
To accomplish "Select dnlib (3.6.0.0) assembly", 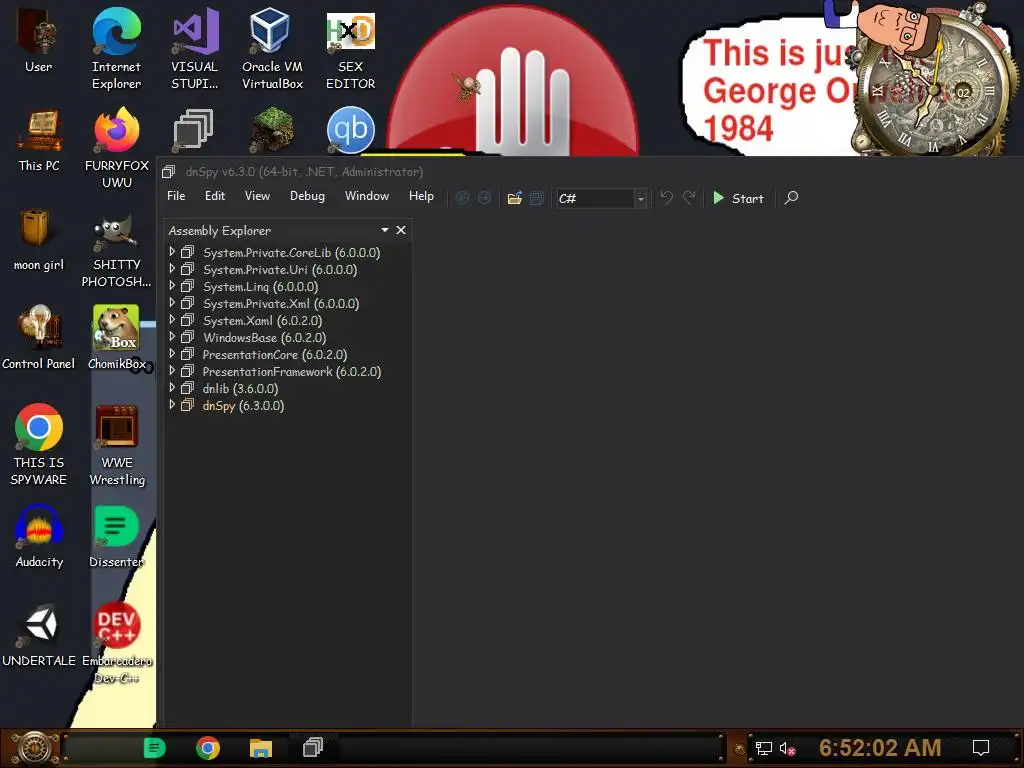I will pyautogui.click(x=240, y=389).
